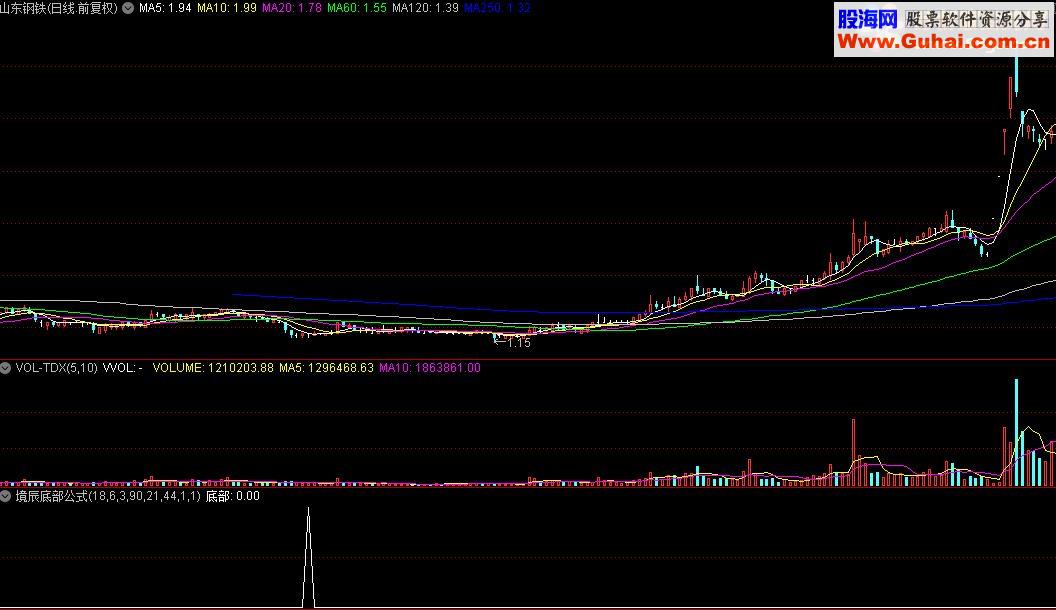
Task: Select the MA10: 1.99 label
Action: [226, 8]
